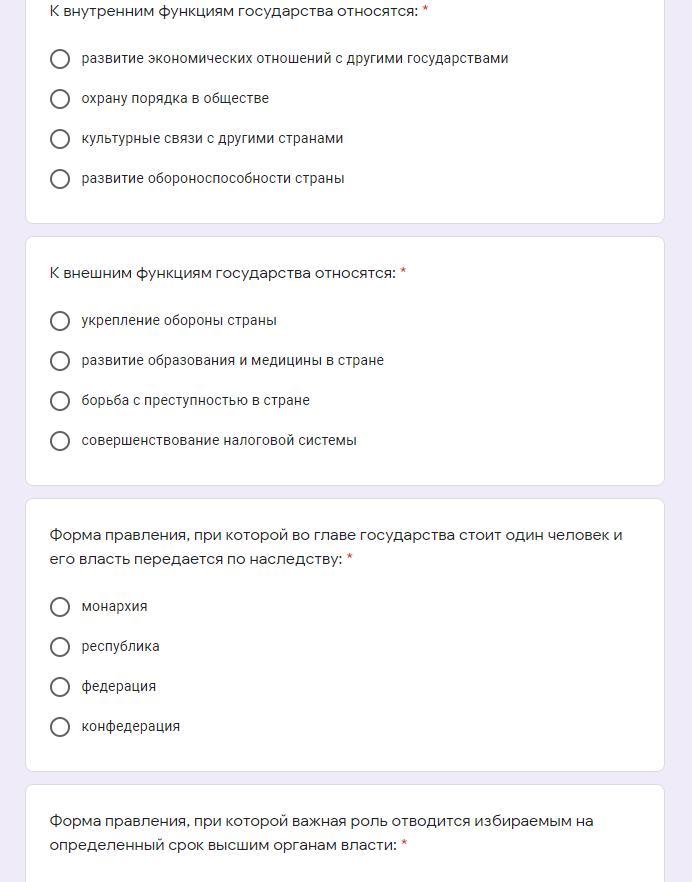
Task: Select the 'монархия' radio button
Action: [60, 607]
